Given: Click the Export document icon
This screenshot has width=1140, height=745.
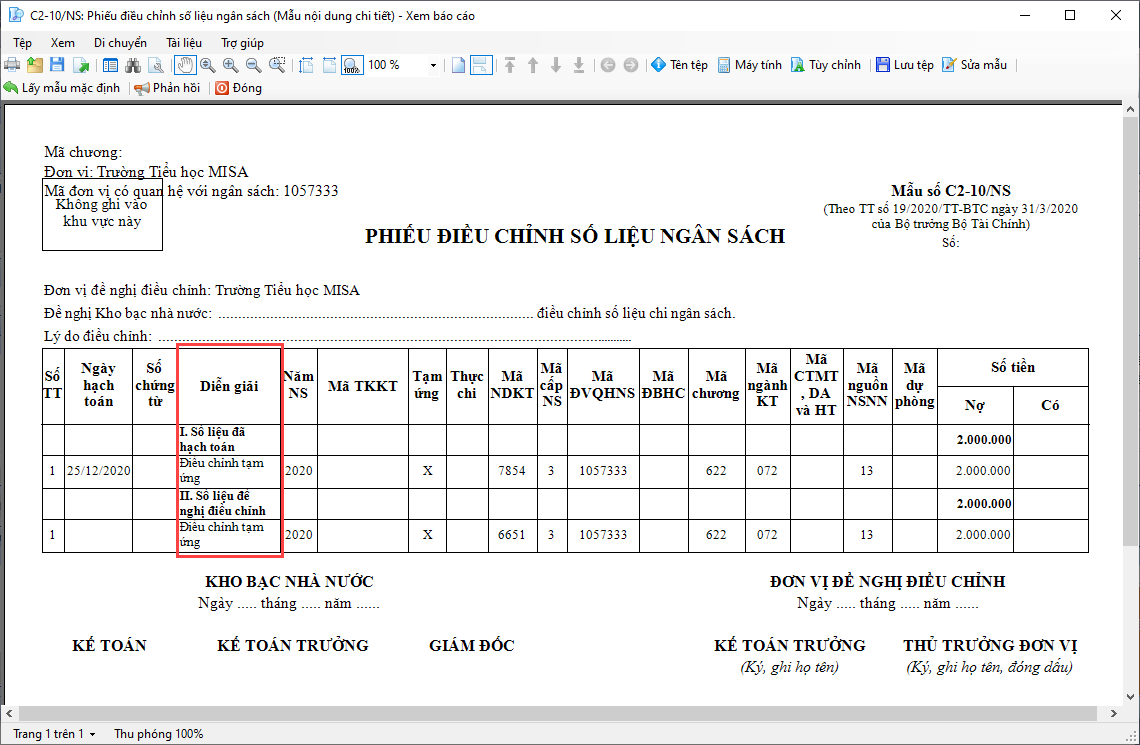Looking at the screenshot, I should pos(81,65).
